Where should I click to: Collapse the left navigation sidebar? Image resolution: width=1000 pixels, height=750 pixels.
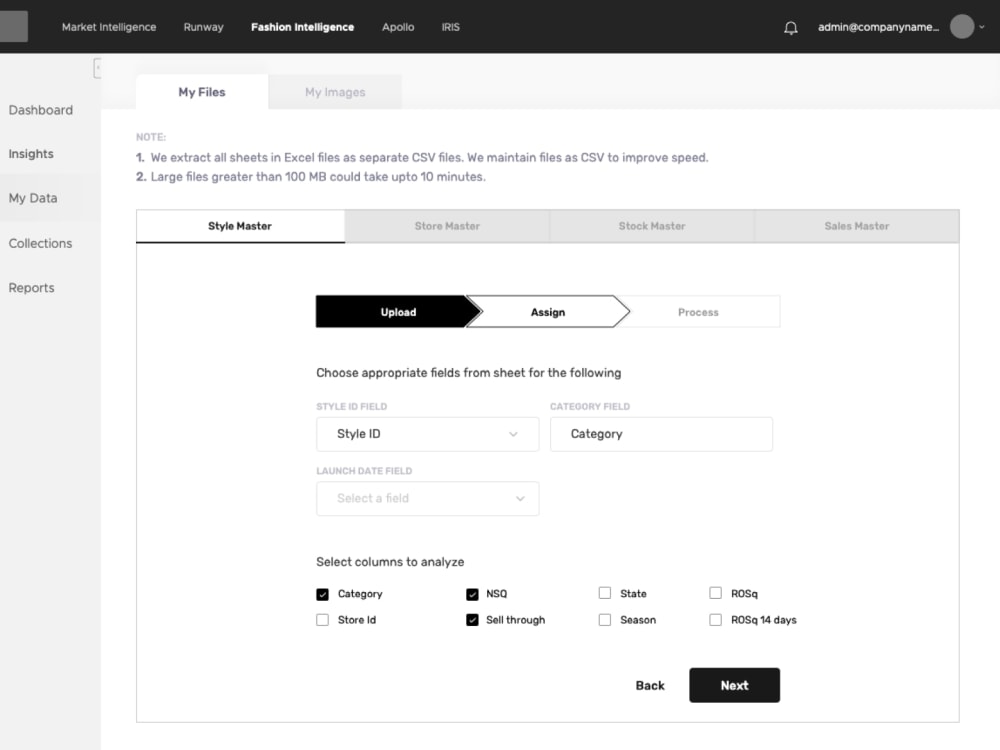(x=97, y=68)
